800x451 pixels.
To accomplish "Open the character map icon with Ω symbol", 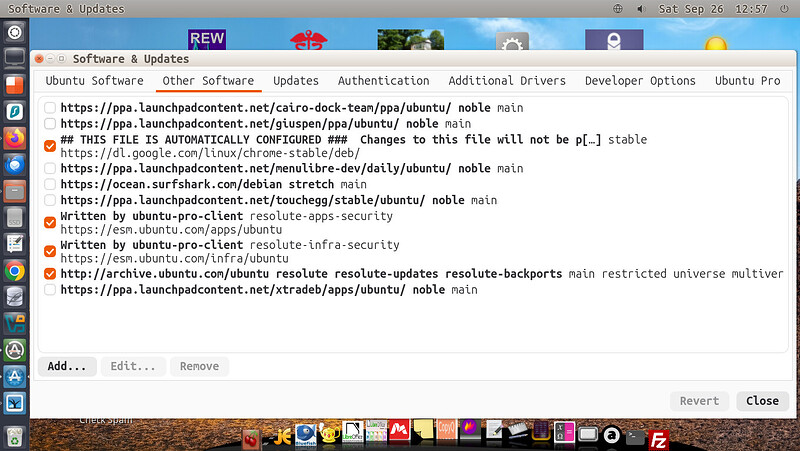I will coord(565,433).
